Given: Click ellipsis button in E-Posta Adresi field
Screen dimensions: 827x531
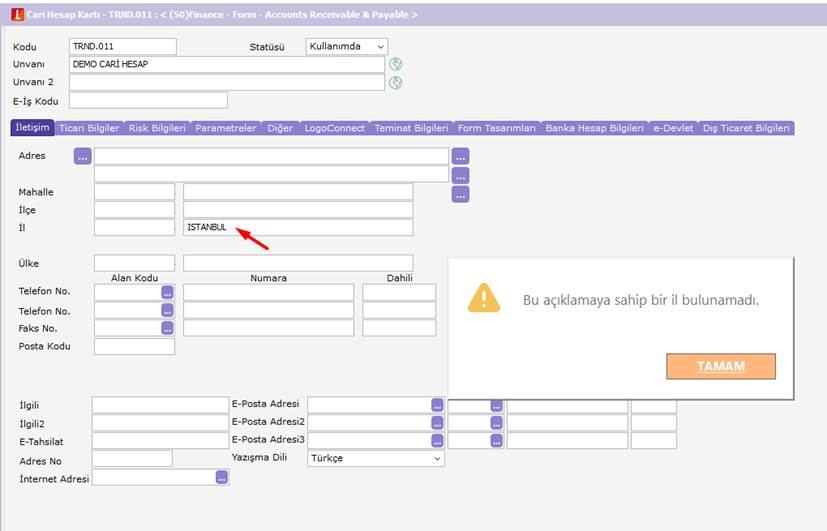Looking at the screenshot, I should tap(437, 405).
